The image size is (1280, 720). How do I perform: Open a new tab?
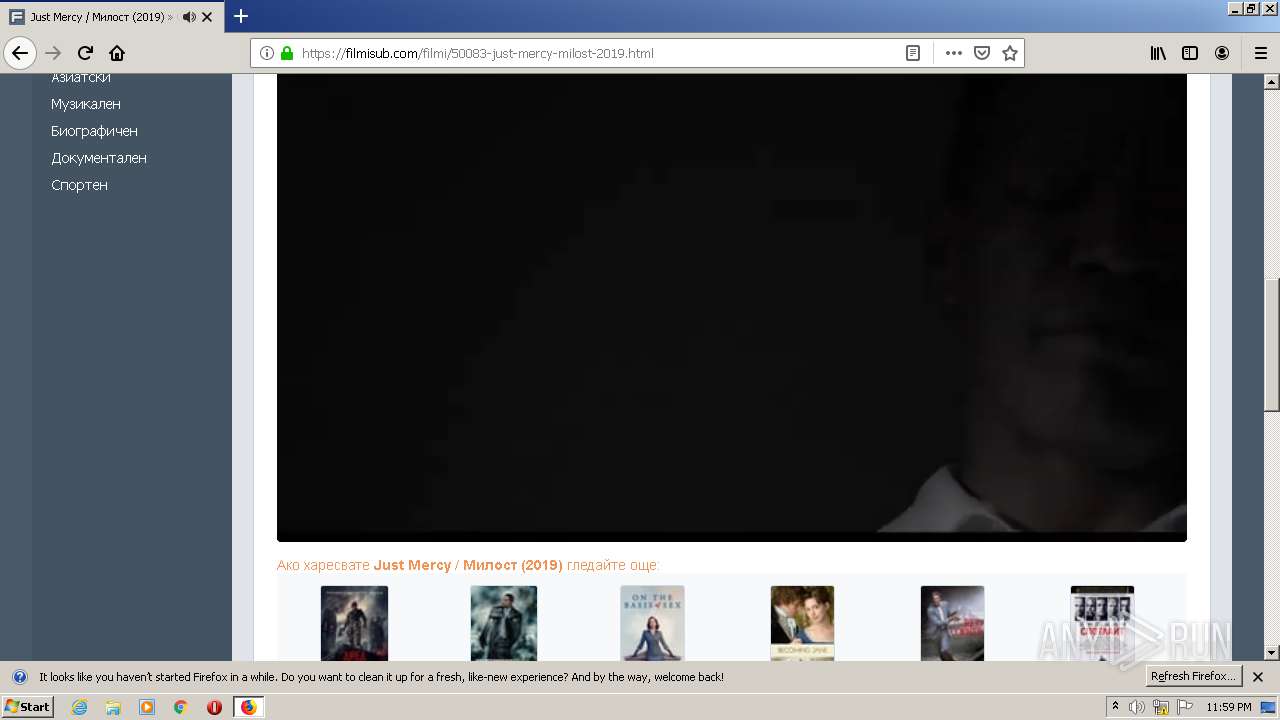tap(241, 16)
